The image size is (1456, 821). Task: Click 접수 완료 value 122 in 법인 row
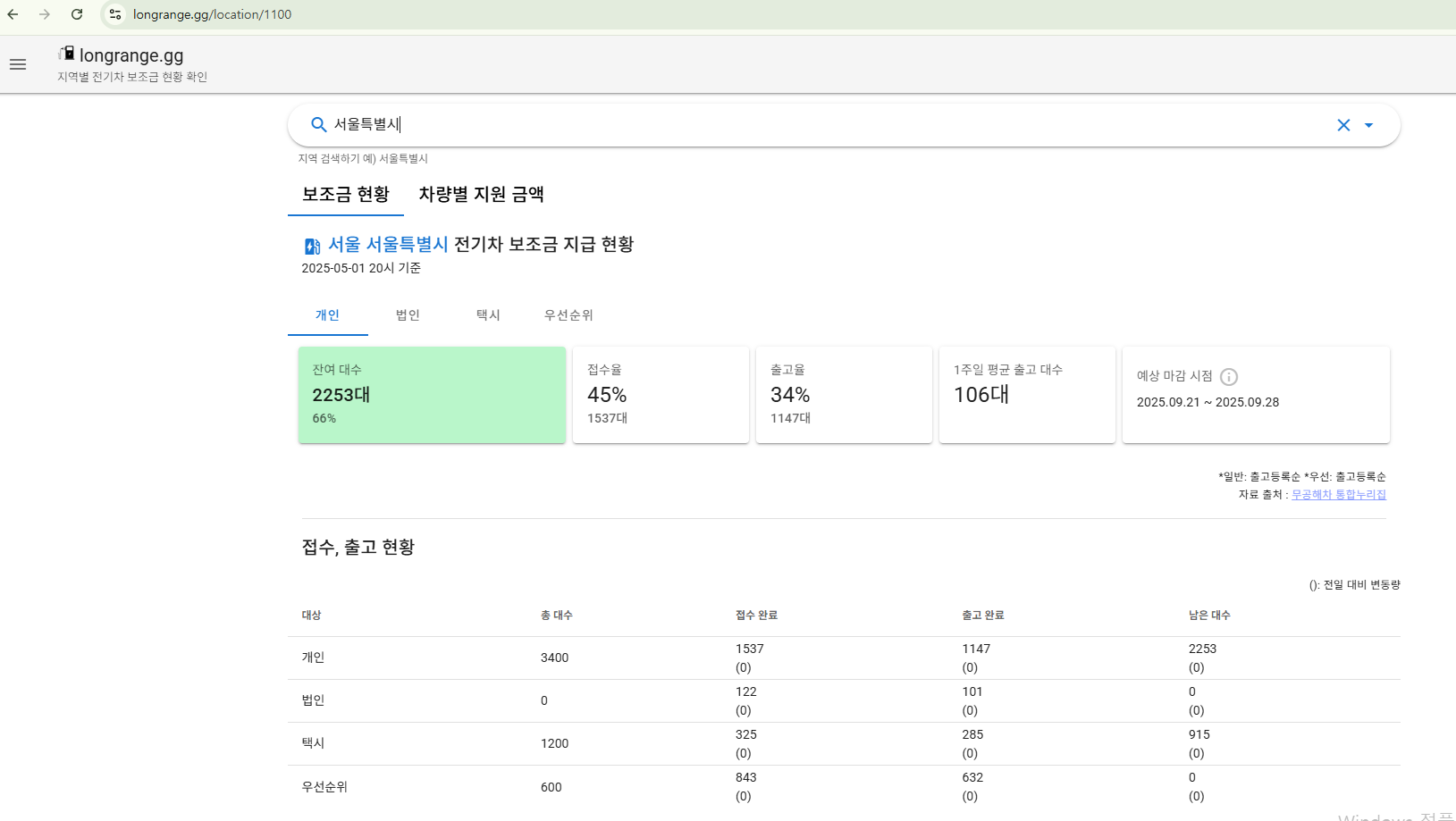pyautogui.click(x=746, y=691)
